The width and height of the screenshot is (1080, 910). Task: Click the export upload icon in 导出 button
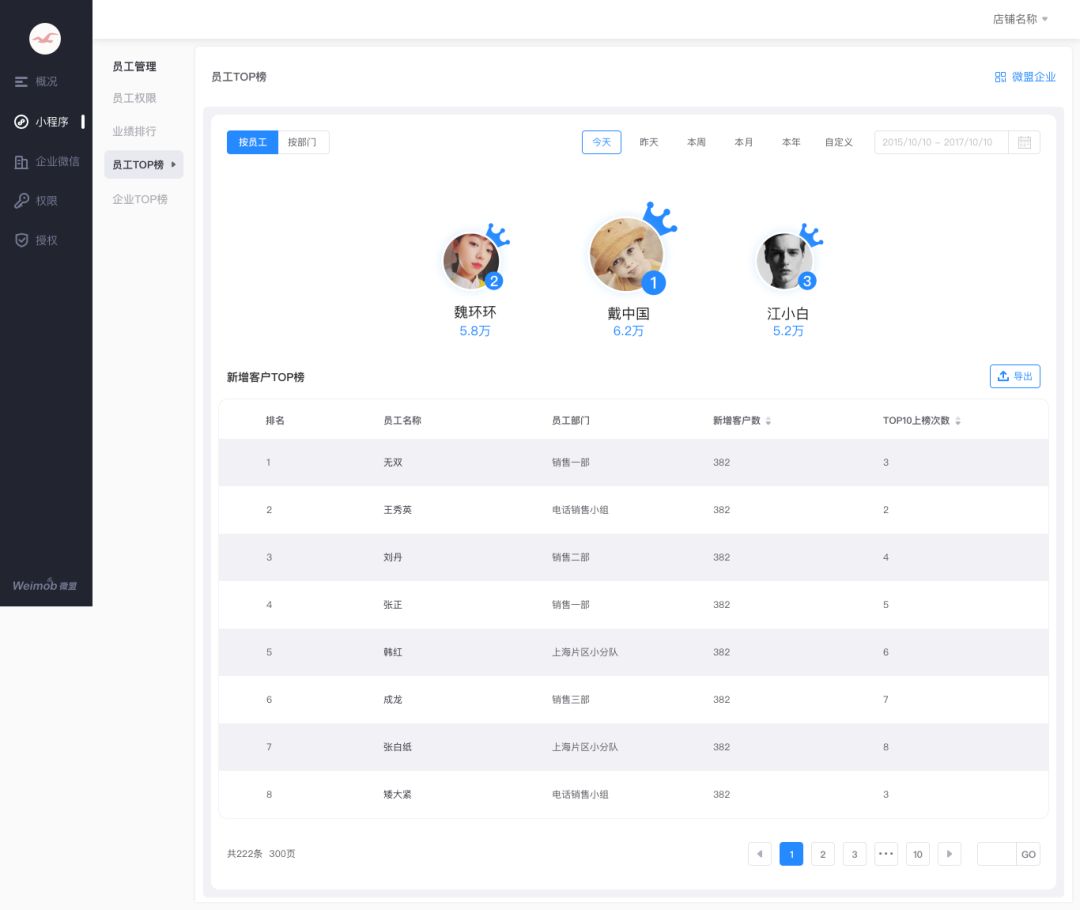(1004, 376)
